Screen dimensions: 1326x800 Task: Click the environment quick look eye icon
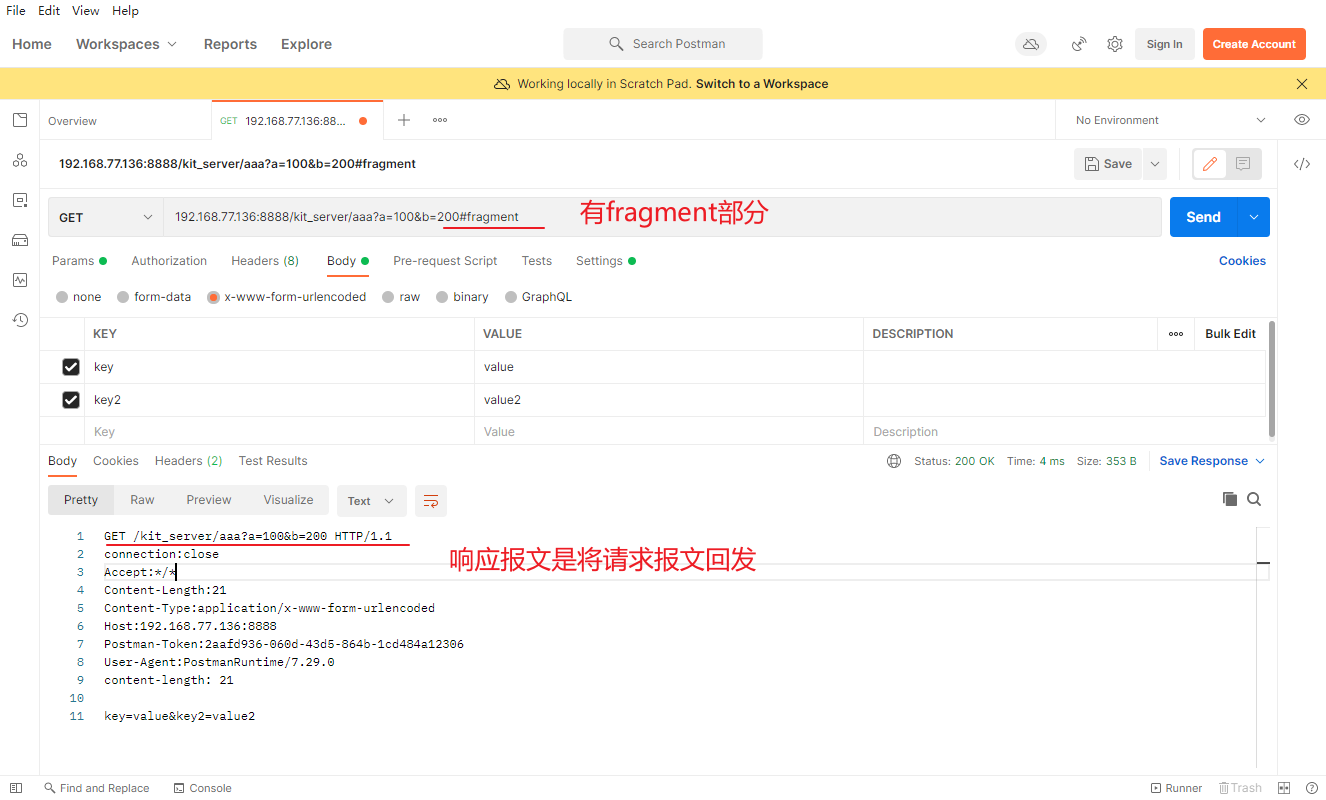pyautogui.click(x=1301, y=120)
